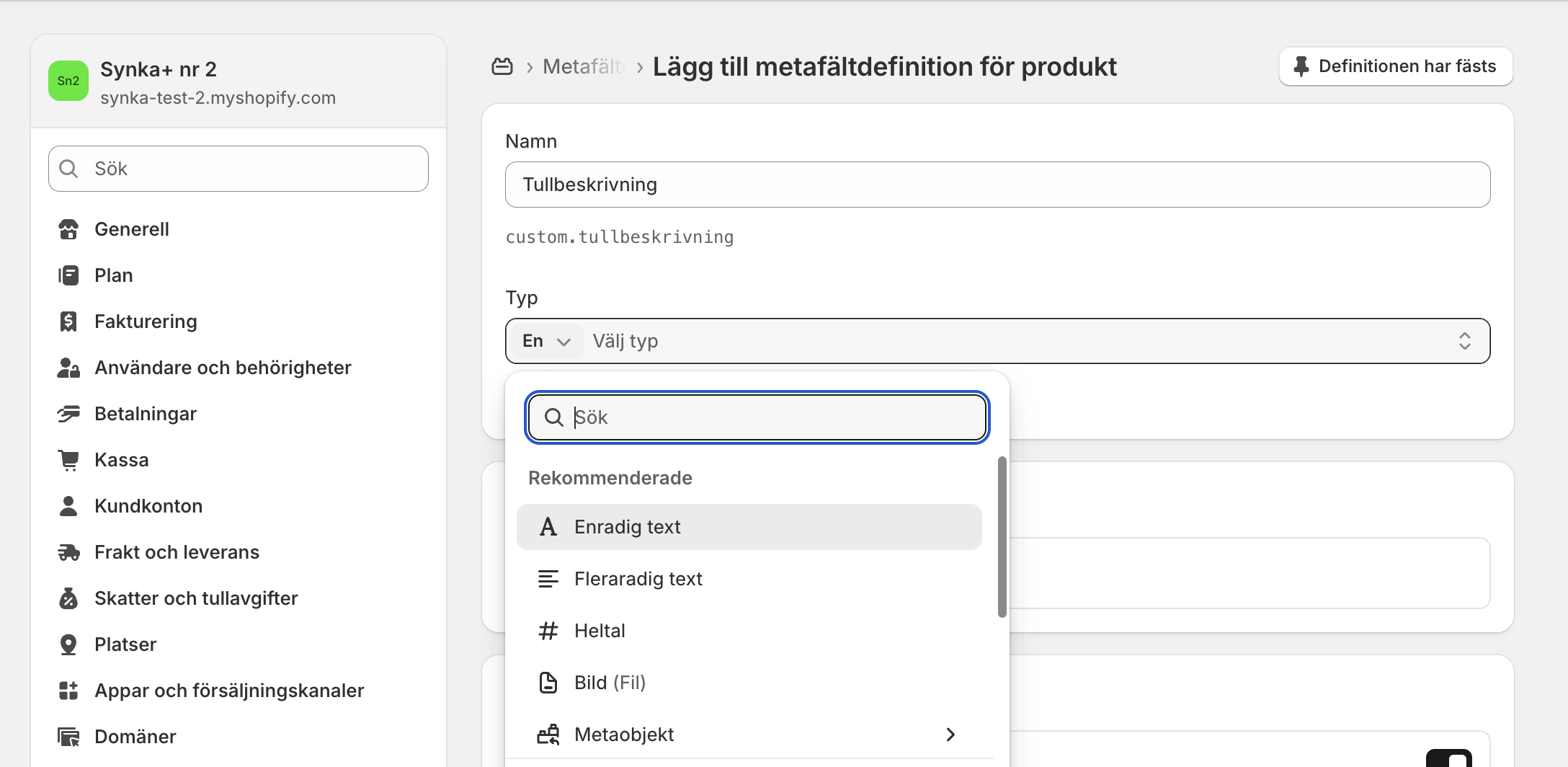Toggle the black switch at bottom right
1568x767 pixels.
click(x=1448, y=759)
